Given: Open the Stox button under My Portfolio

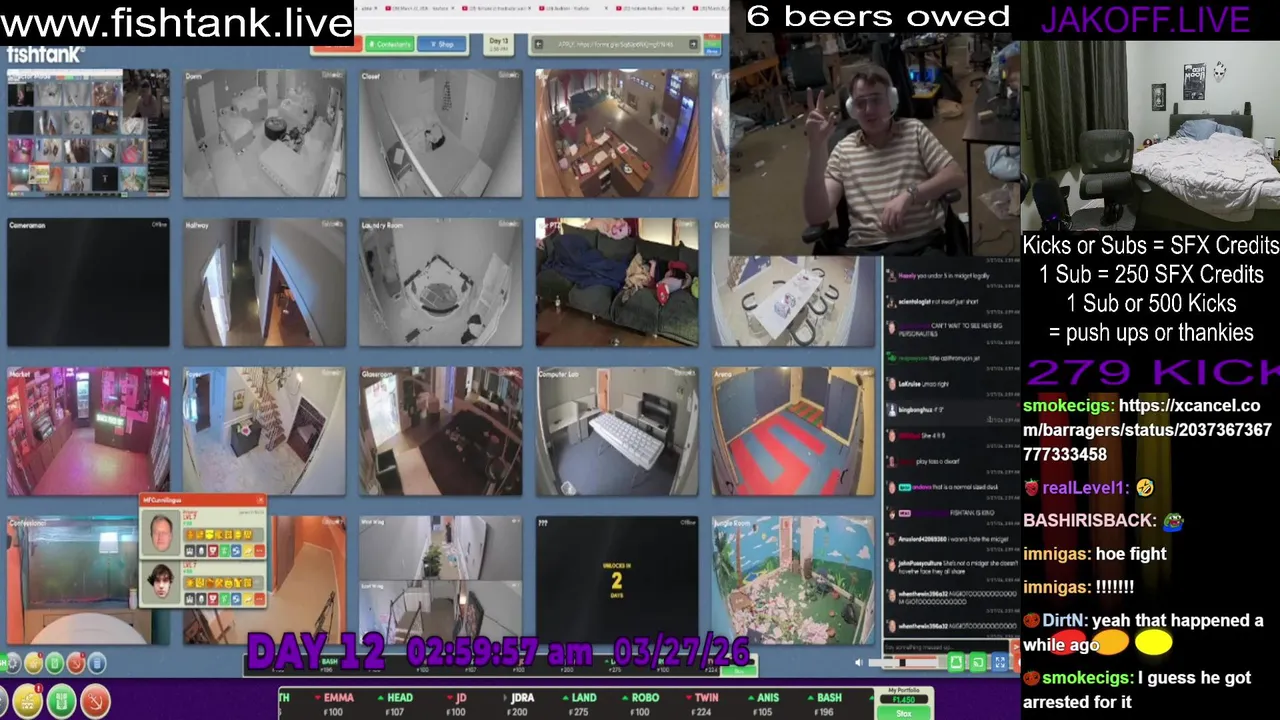Looking at the screenshot, I should point(903,713).
